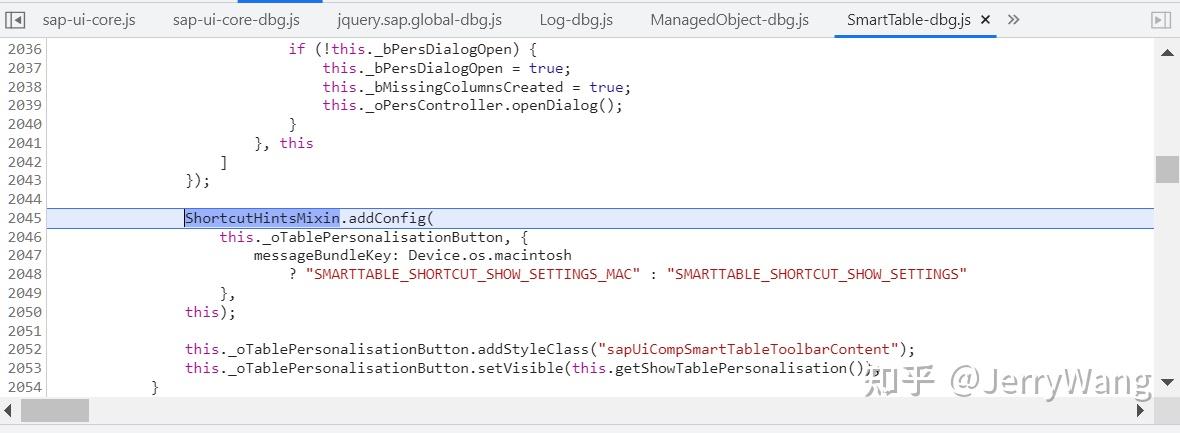Toggle the file navigator sidebar icon
The height and width of the screenshot is (433, 1180).
[x=15, y=20]
